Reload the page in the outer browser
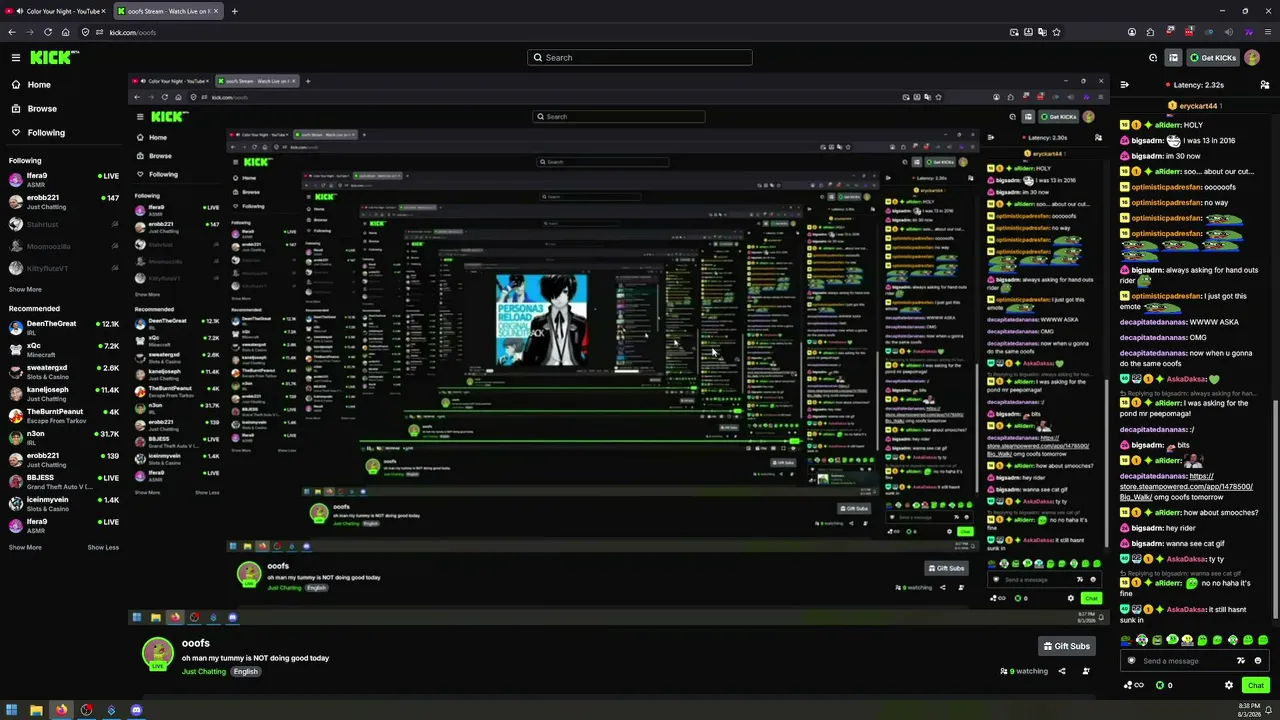Screen dimensions: 1280x720 point(47,32)
